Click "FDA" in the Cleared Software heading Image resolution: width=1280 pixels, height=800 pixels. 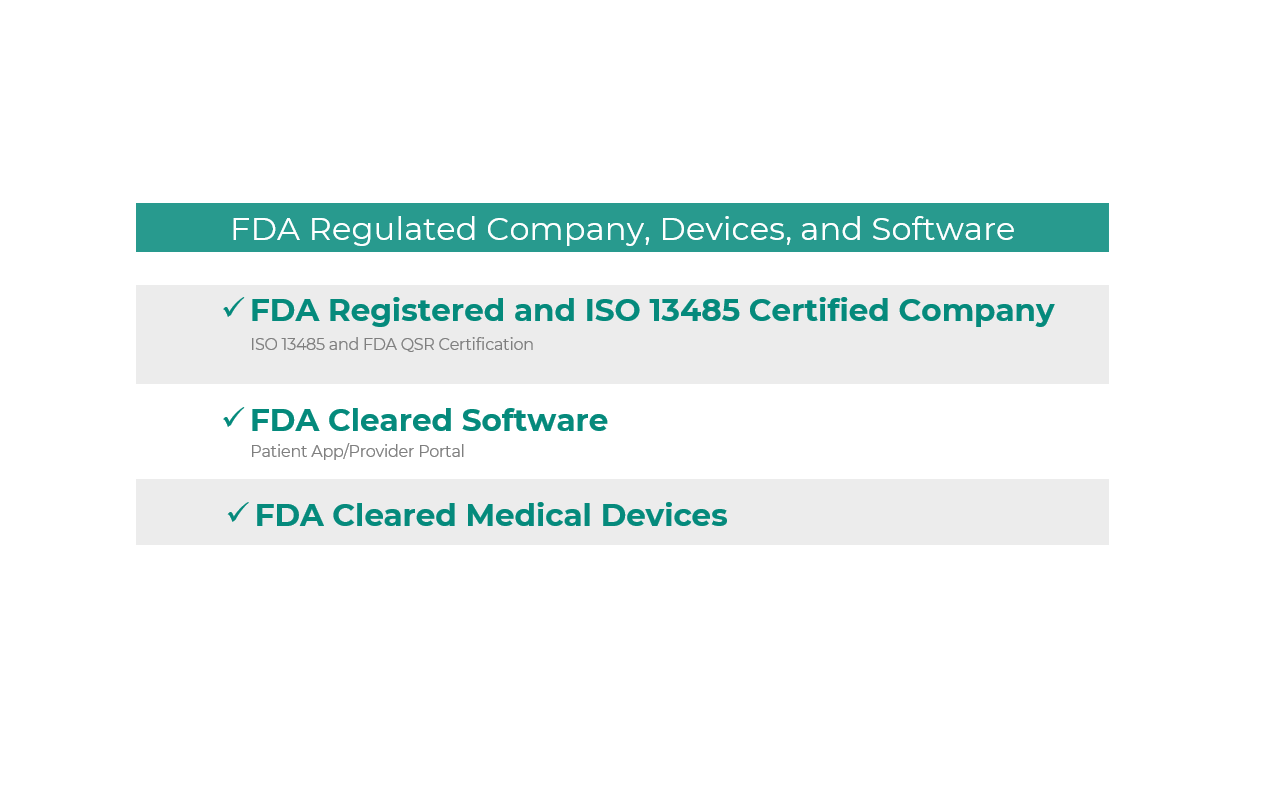pyautogui.click(x=284, y=421)
